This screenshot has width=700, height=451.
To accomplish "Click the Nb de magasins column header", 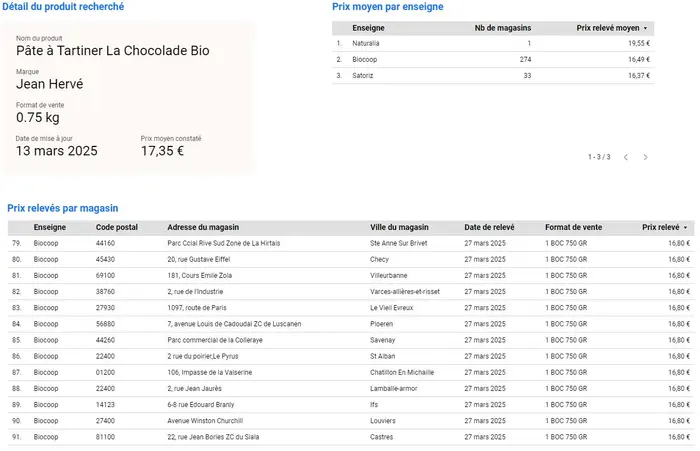I will (503, 28).
